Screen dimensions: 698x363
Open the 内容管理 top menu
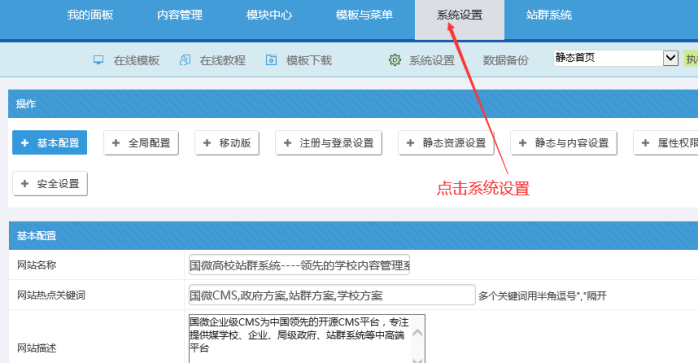(x=179, y=15)
